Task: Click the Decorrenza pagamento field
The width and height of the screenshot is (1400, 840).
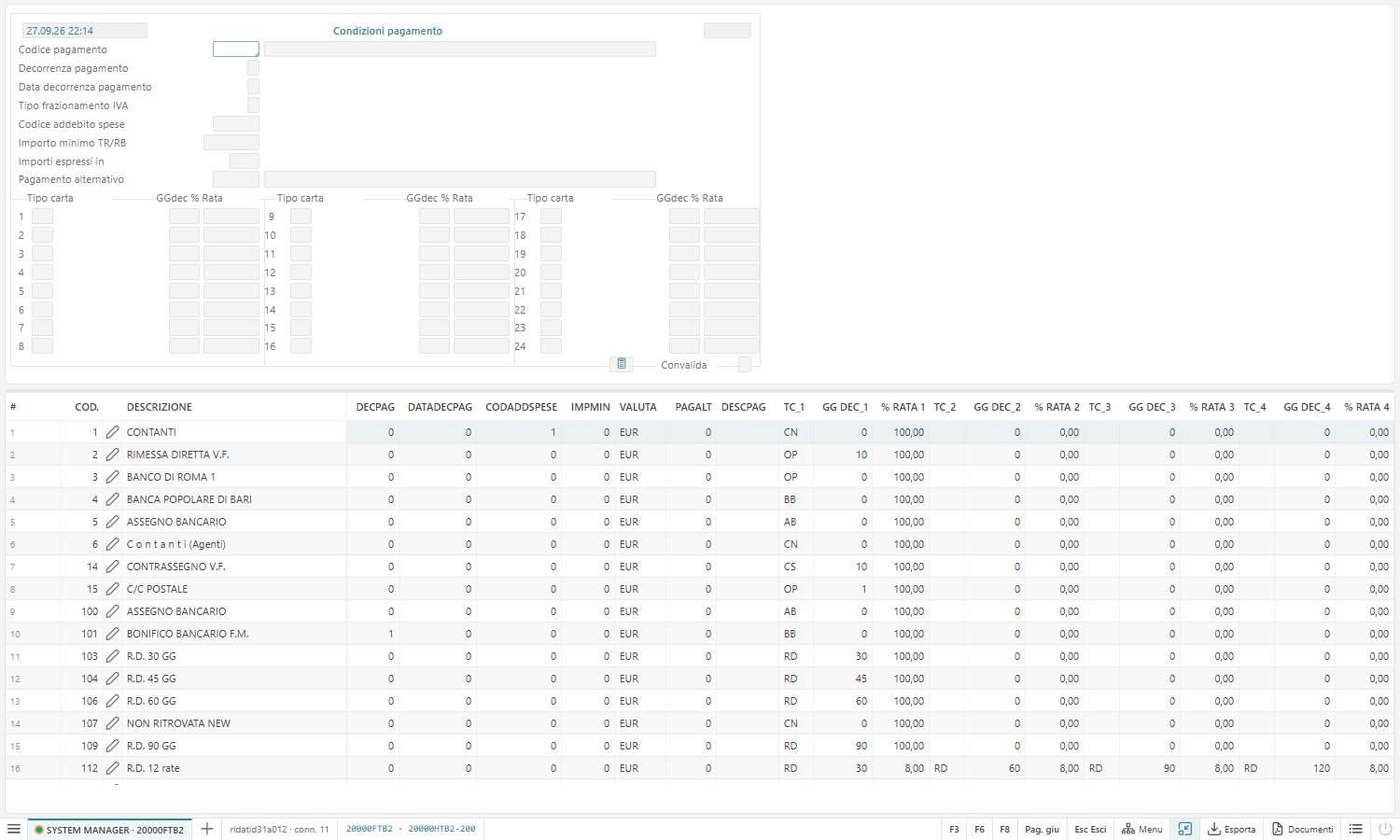Action: click(253, 67)
